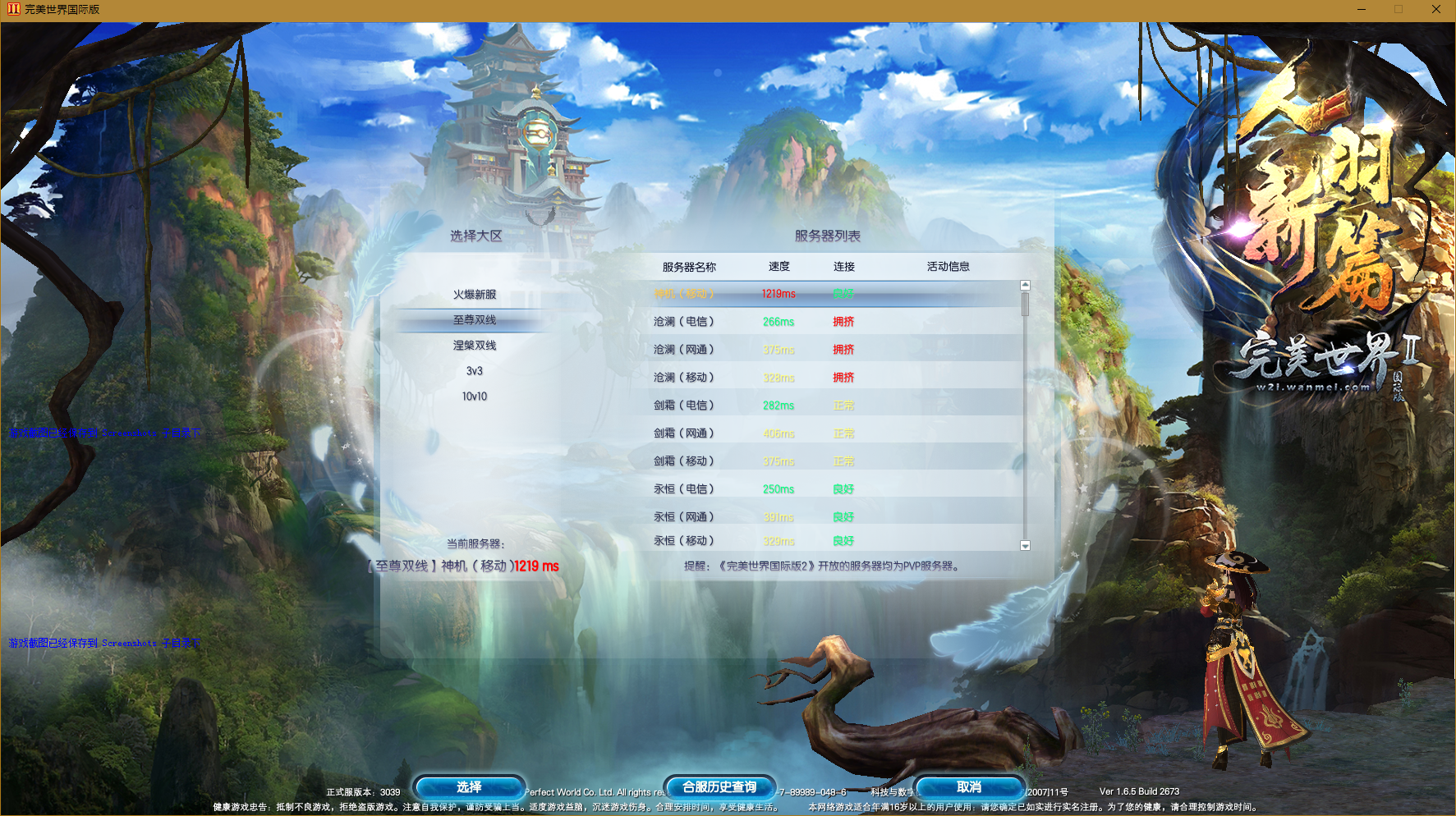Image resolution: width=1456 pixels, height=816 pixels.
Task: Close the game window
Action: click(x=1436, y=9)
